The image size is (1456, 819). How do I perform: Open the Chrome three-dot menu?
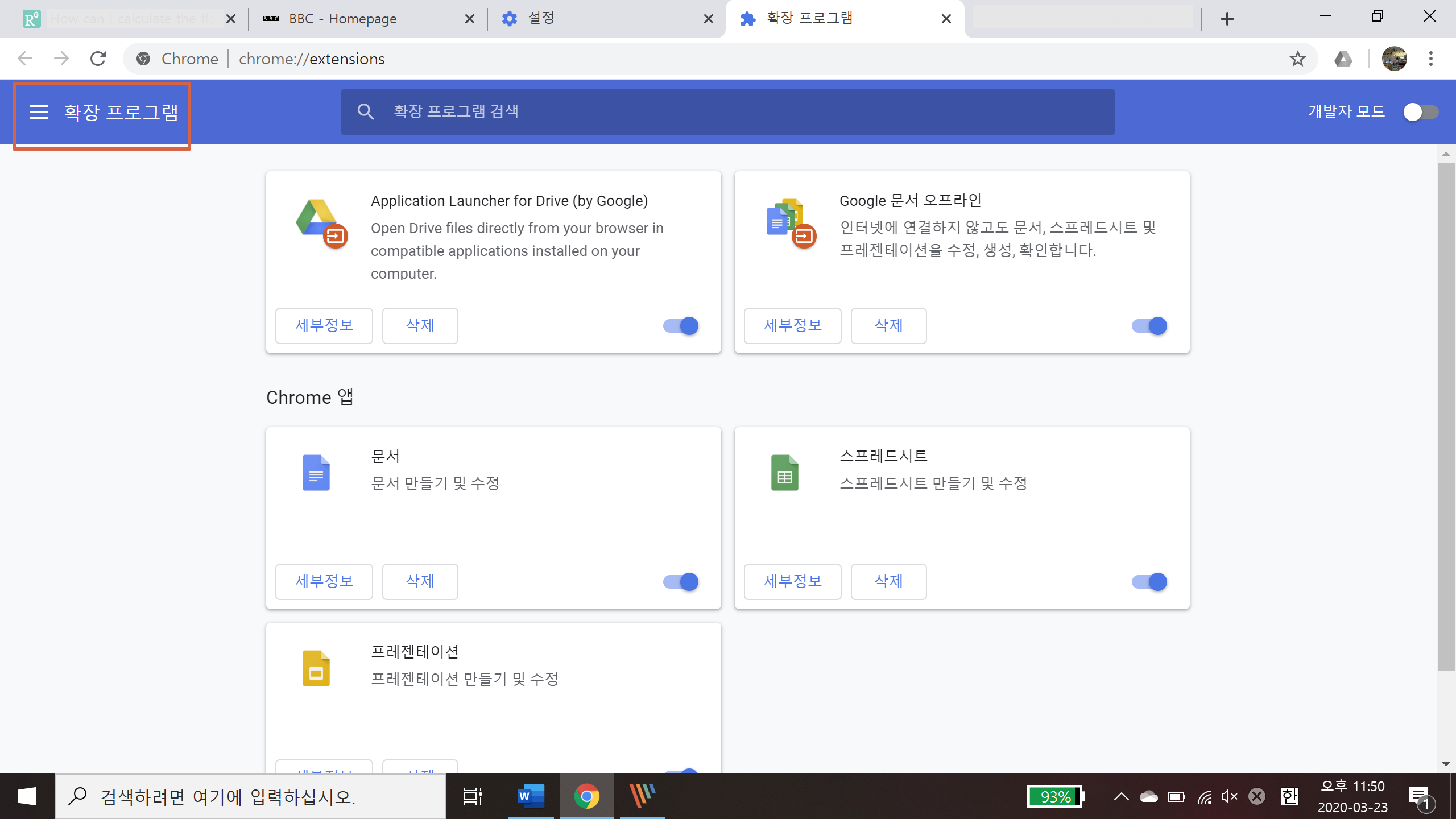1430,59
